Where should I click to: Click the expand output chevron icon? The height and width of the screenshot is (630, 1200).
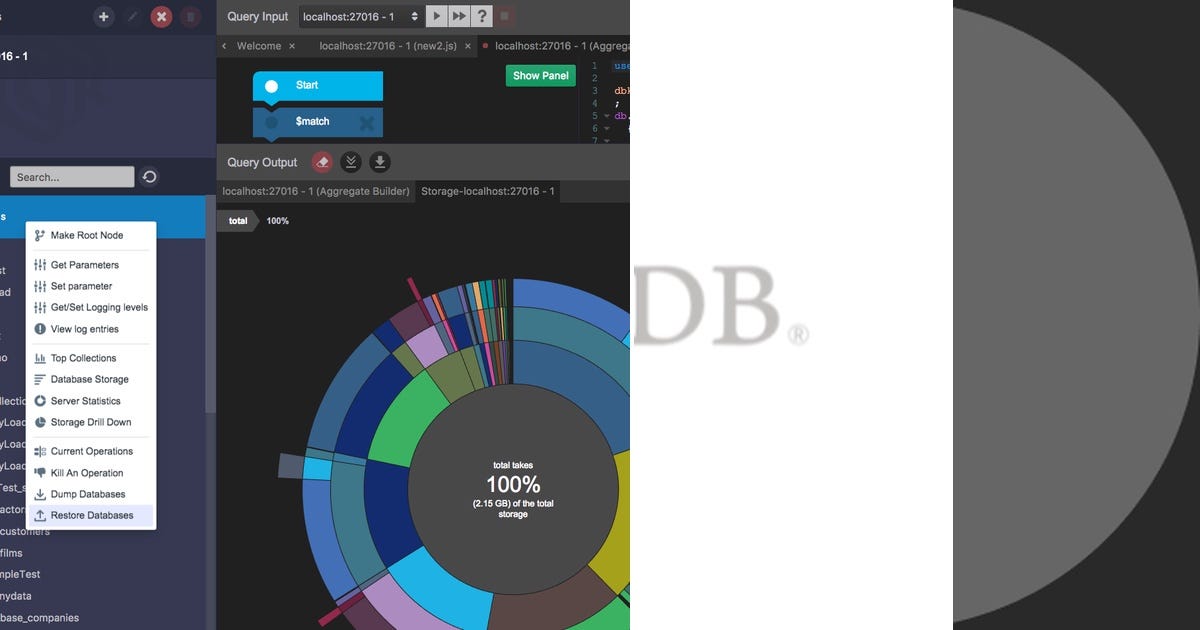point(350,161)
